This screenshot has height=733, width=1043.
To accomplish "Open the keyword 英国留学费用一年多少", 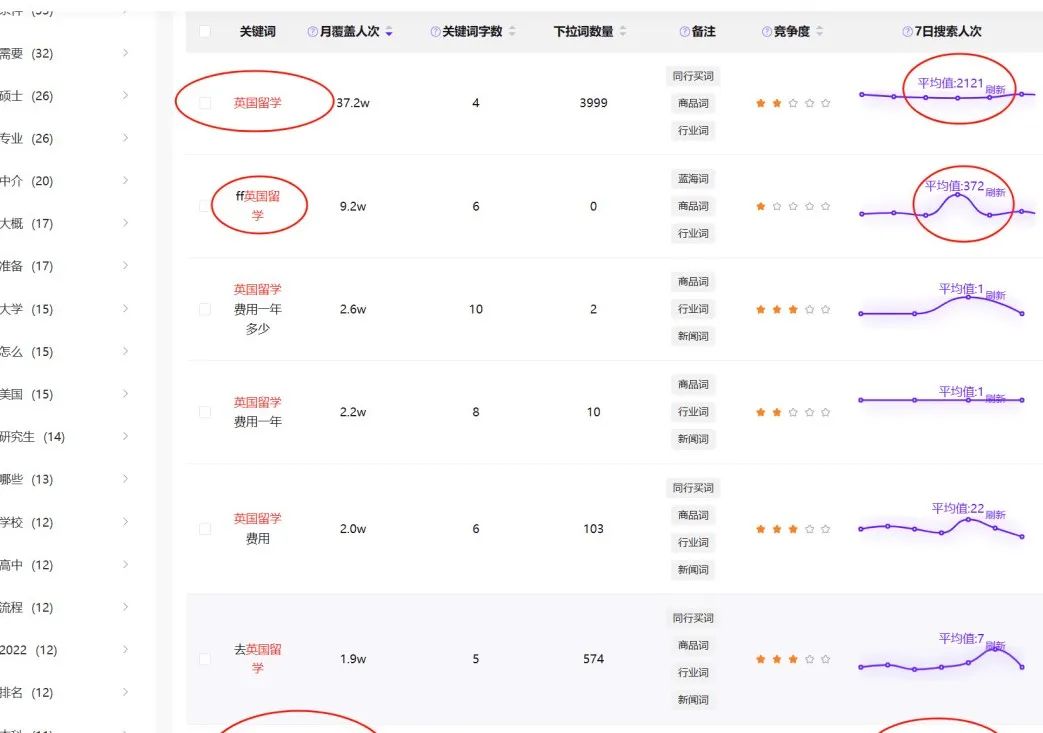I will tap(259, 309).
